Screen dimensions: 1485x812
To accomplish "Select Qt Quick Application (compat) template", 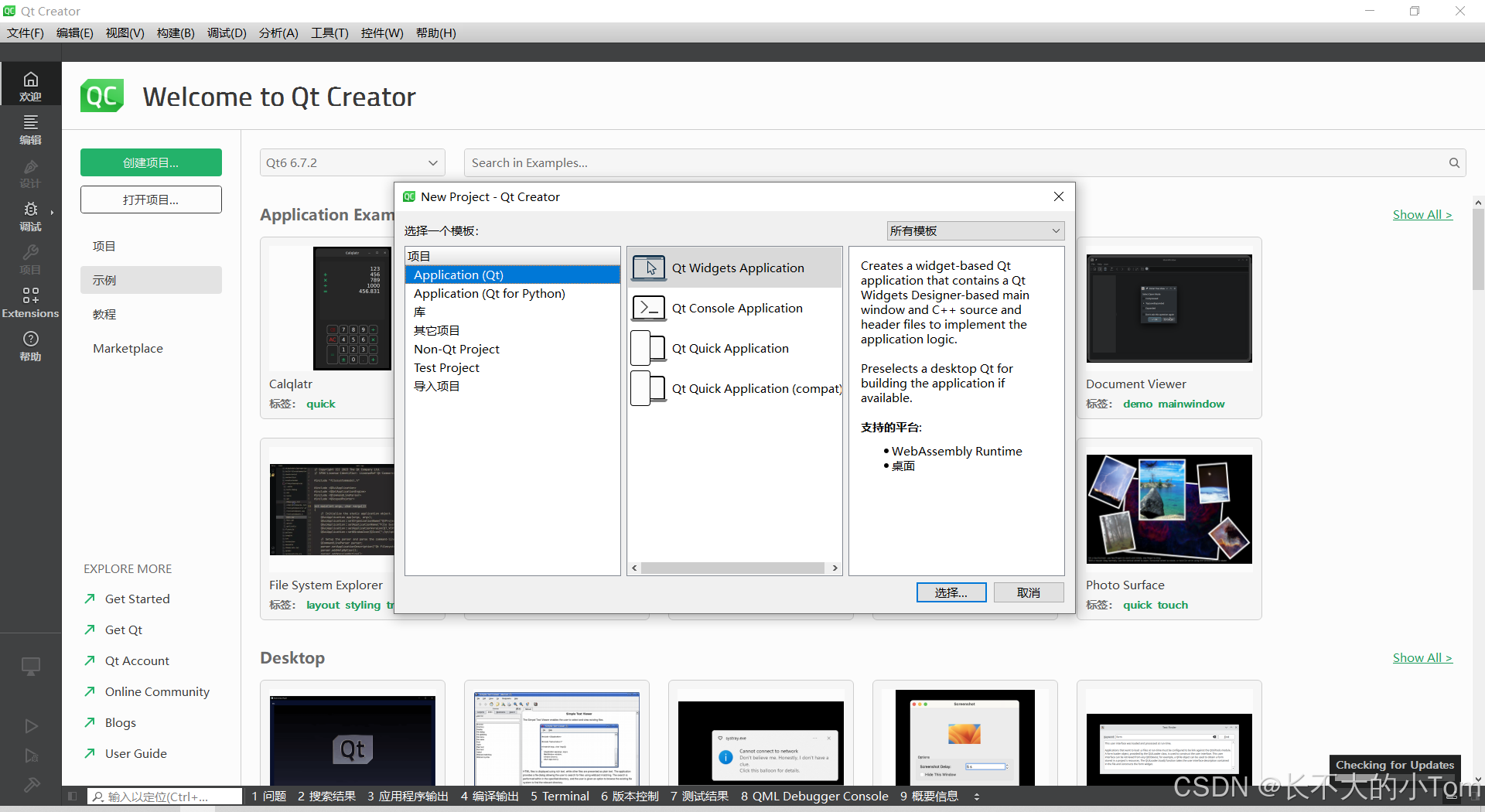I will tap(734, 388).
